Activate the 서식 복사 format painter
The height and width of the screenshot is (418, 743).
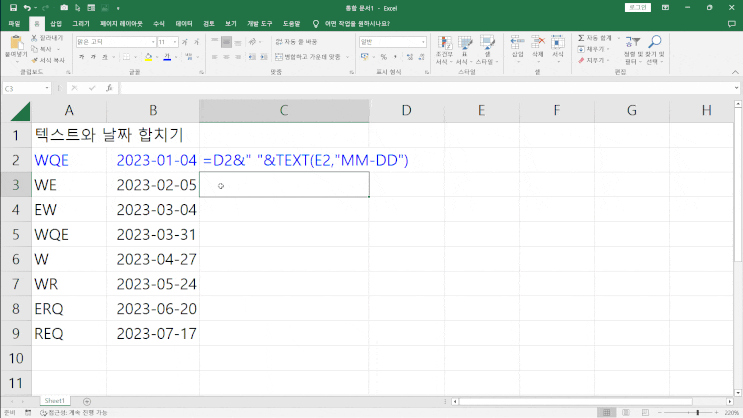click(48, 60)
